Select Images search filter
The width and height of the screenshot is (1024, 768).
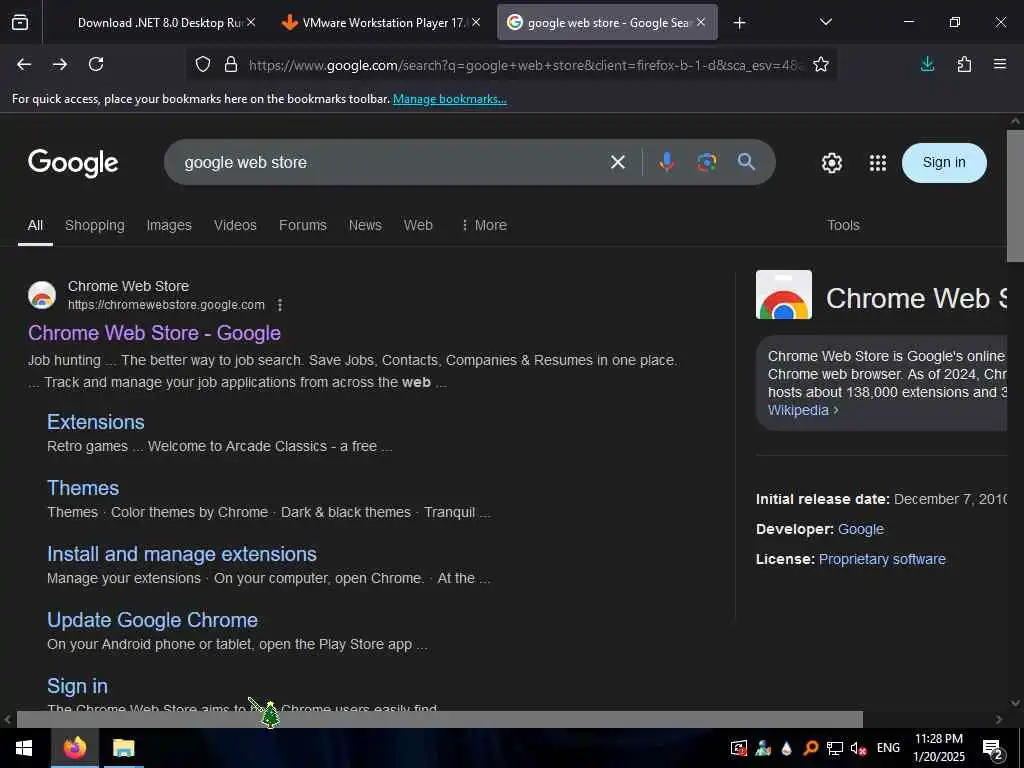(x=169, y=225)
